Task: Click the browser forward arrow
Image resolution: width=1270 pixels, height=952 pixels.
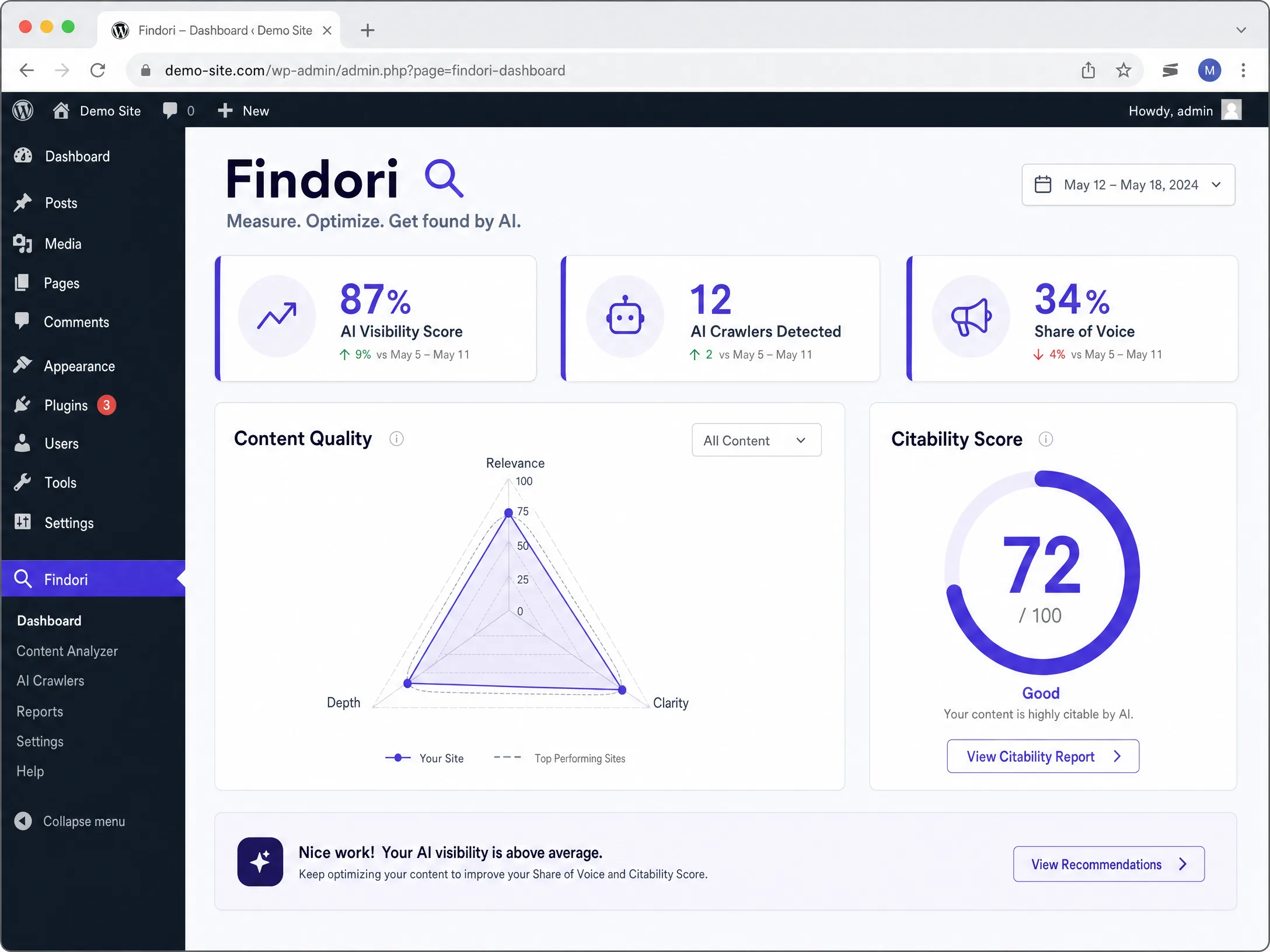Action: pos(61,71)
